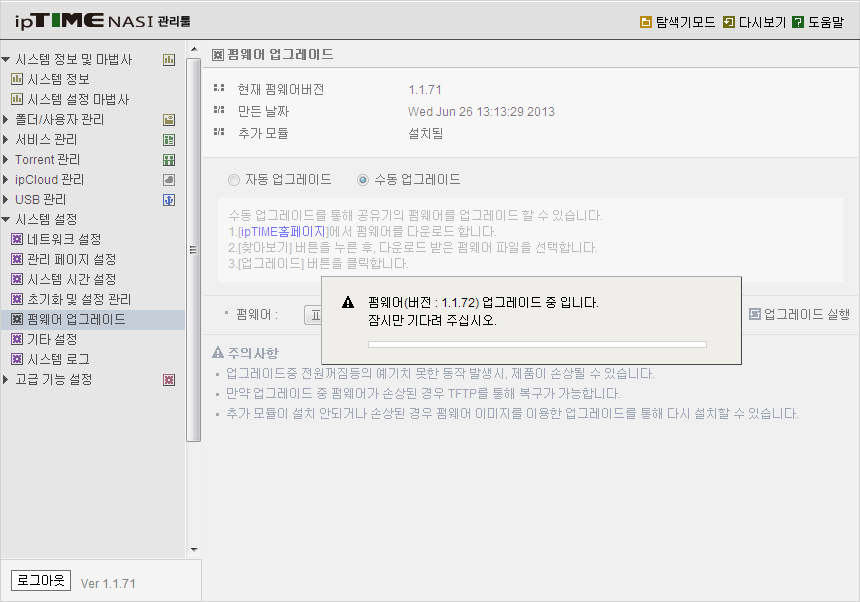The width and height of the screenshot is (860, 602).
Task: Collapse the 시스템 설정 section
Action: [x=6, y=219]
